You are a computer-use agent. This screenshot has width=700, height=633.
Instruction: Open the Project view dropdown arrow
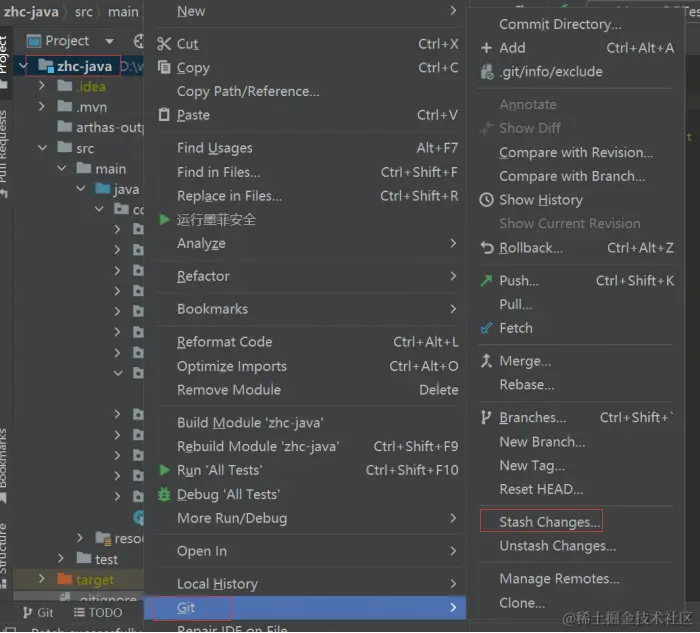109,41
